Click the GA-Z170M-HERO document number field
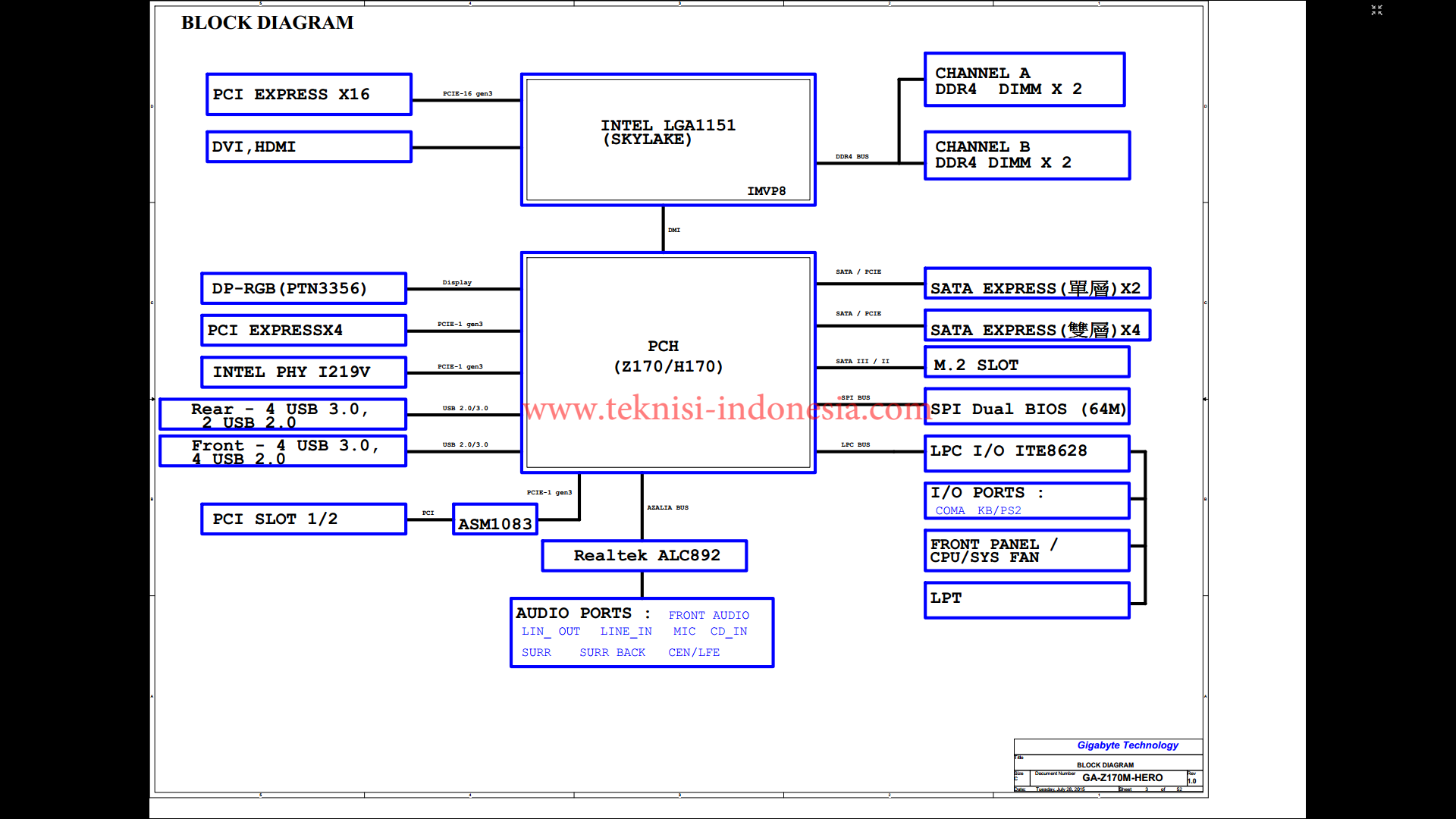The image size is (1456, 819). pos(1122,778)
